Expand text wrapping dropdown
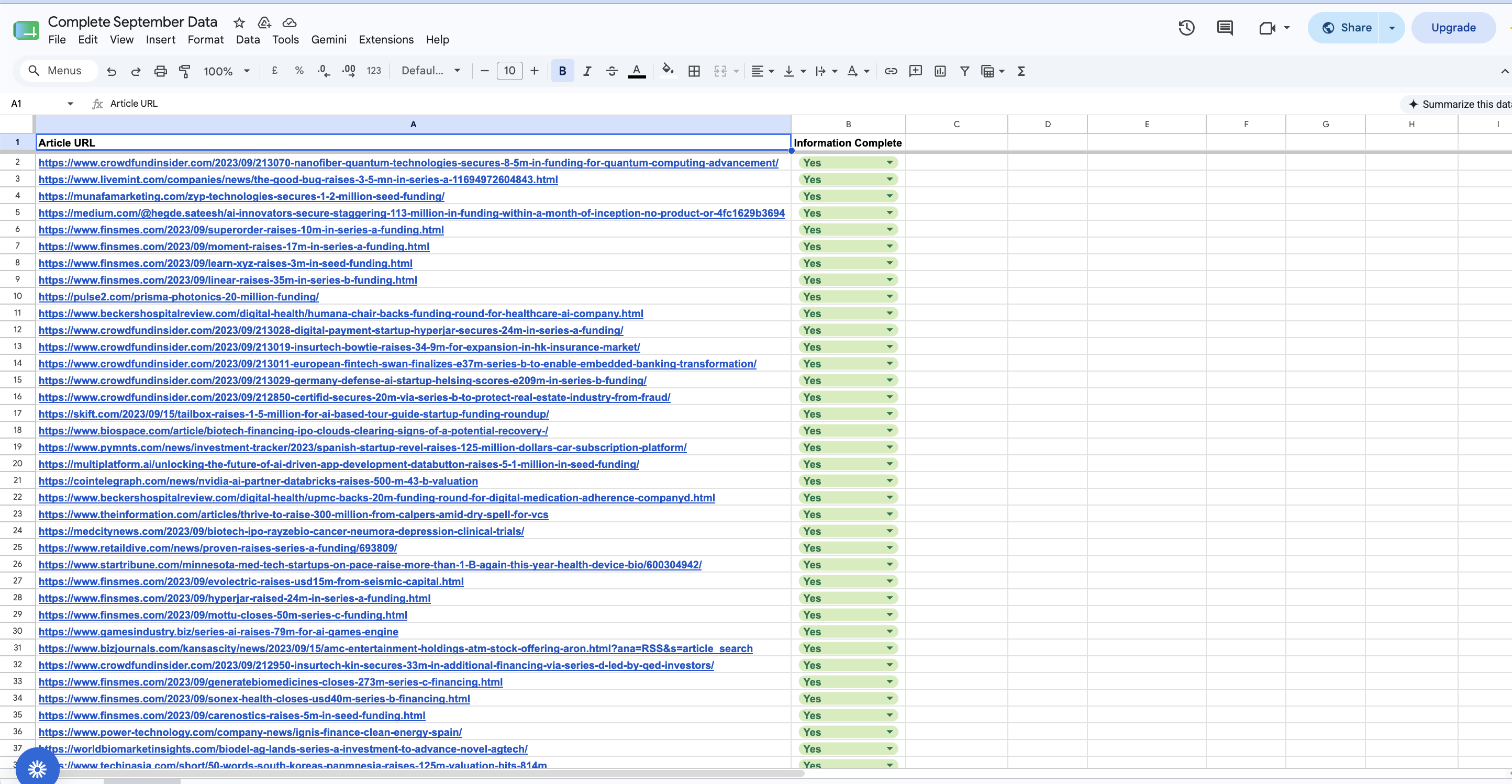The image size is (1512, 784). (835, 71)
